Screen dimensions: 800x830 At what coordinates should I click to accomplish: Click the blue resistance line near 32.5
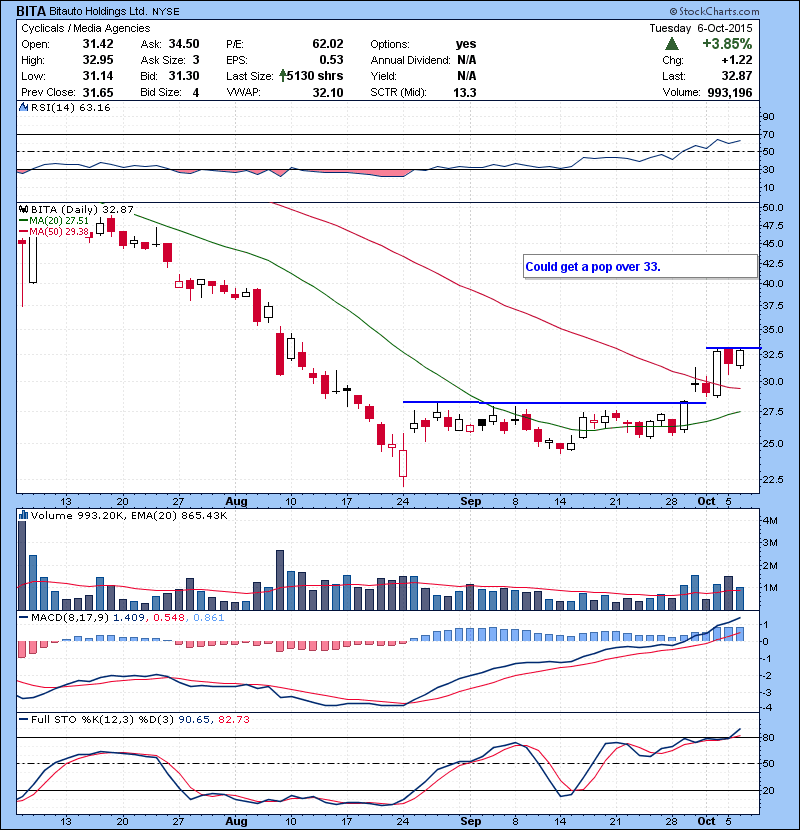click(733, 348)
